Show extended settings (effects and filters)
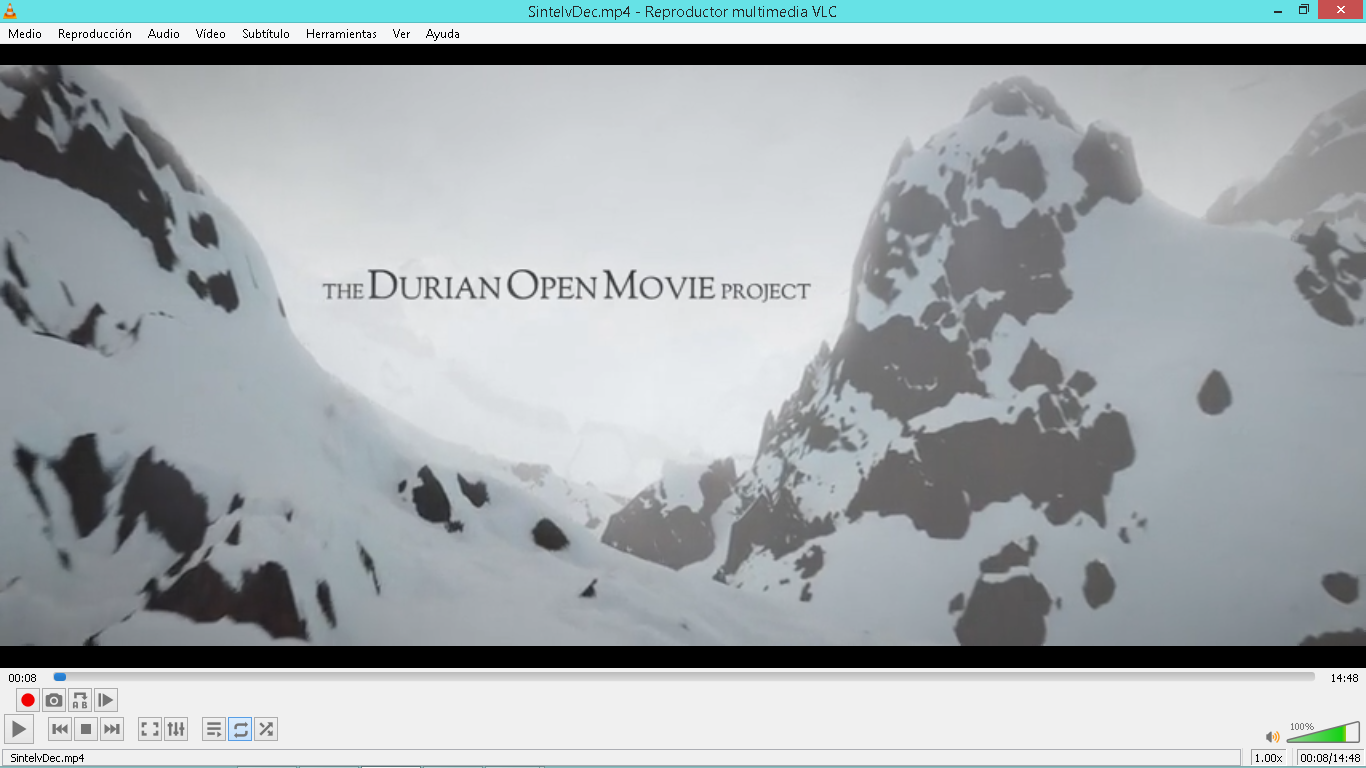 pos(176,730)
